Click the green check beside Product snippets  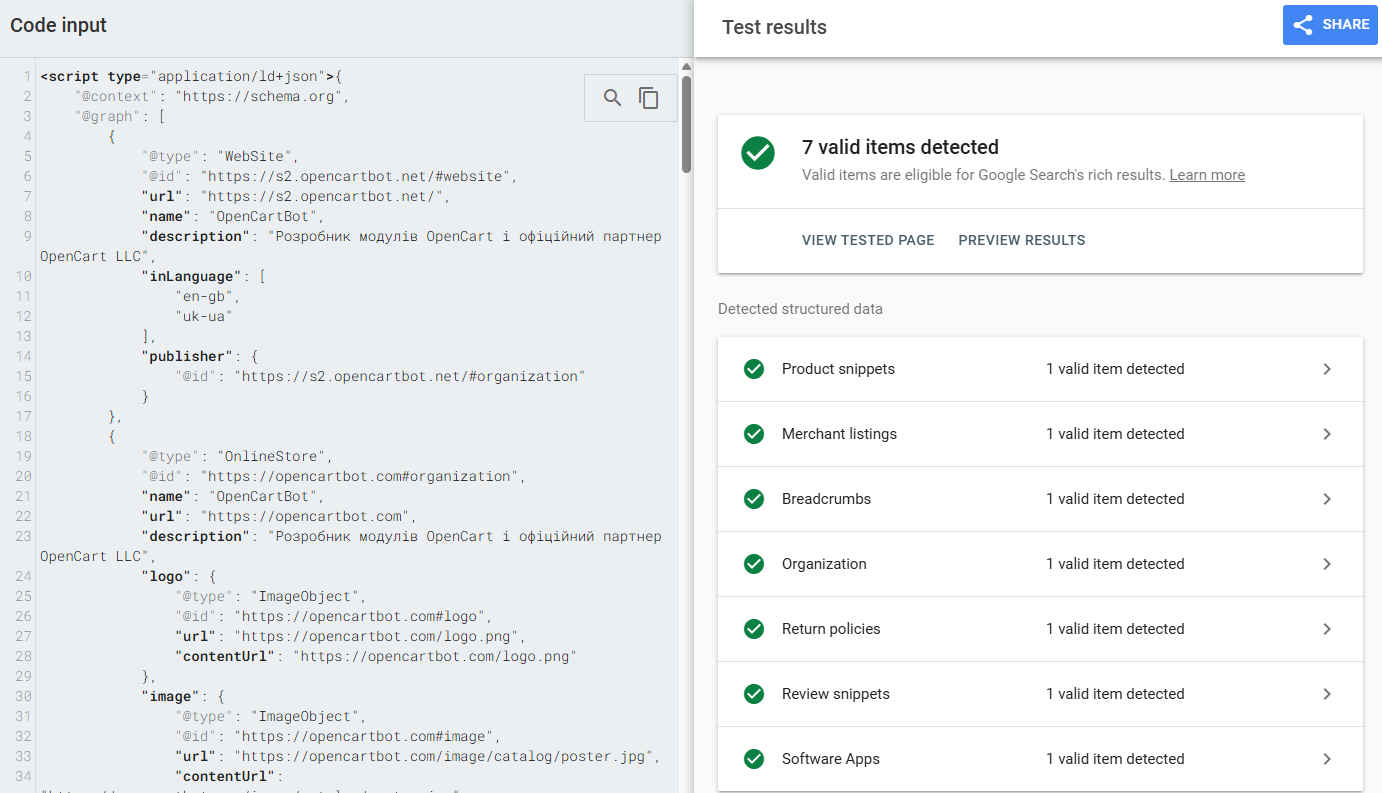pyautogui.click(x=754, y=369)
